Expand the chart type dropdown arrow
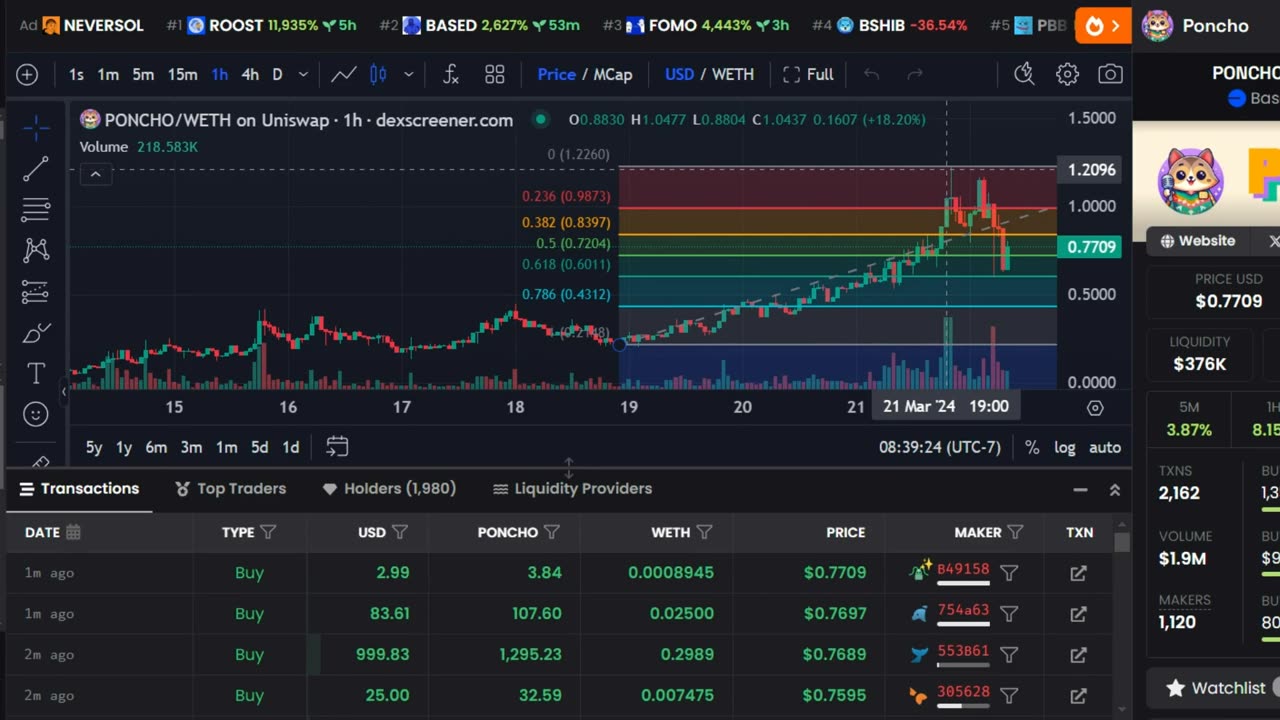 [408, 74]
